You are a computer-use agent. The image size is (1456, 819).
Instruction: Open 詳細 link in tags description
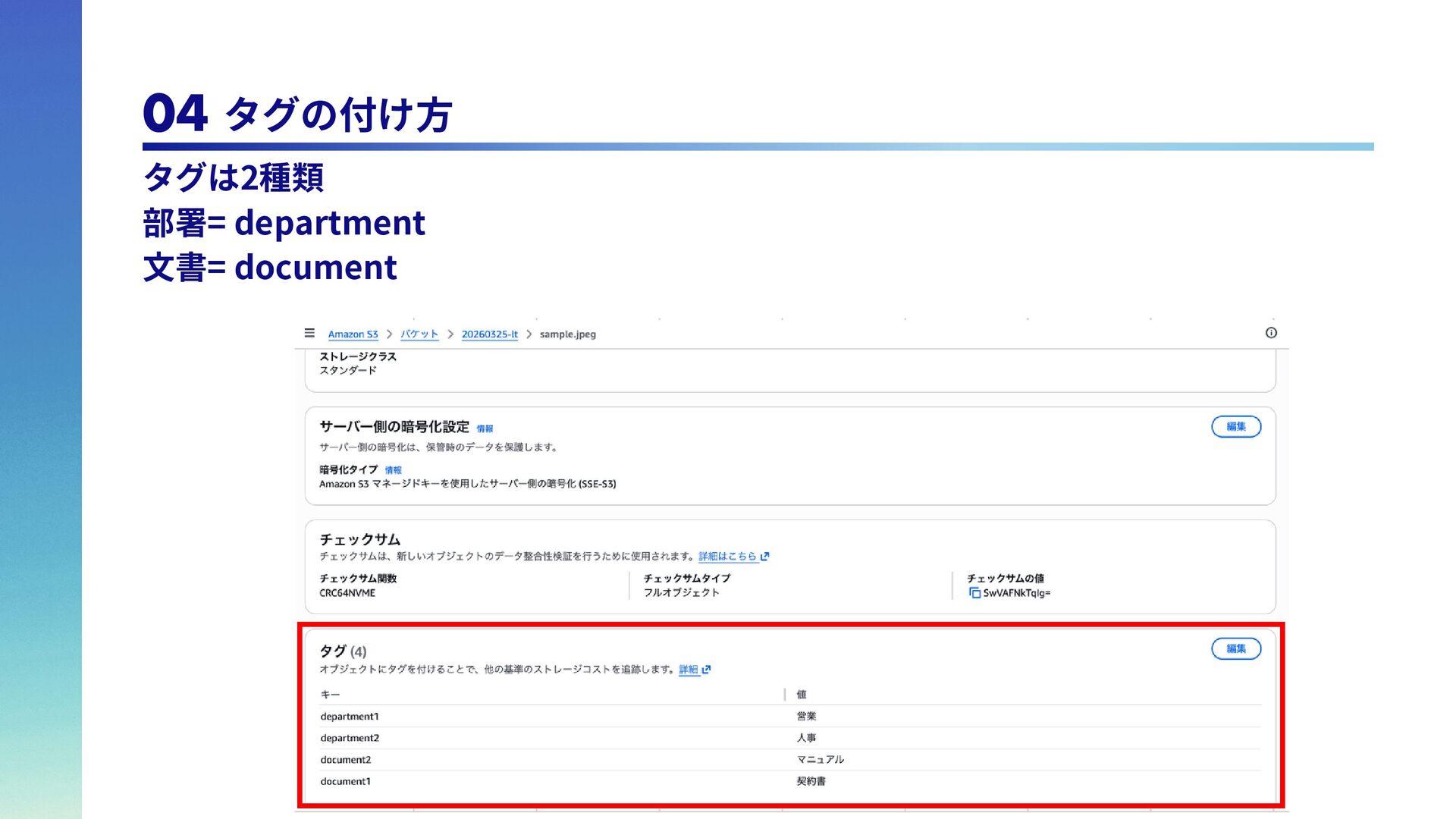pos(688,670)
